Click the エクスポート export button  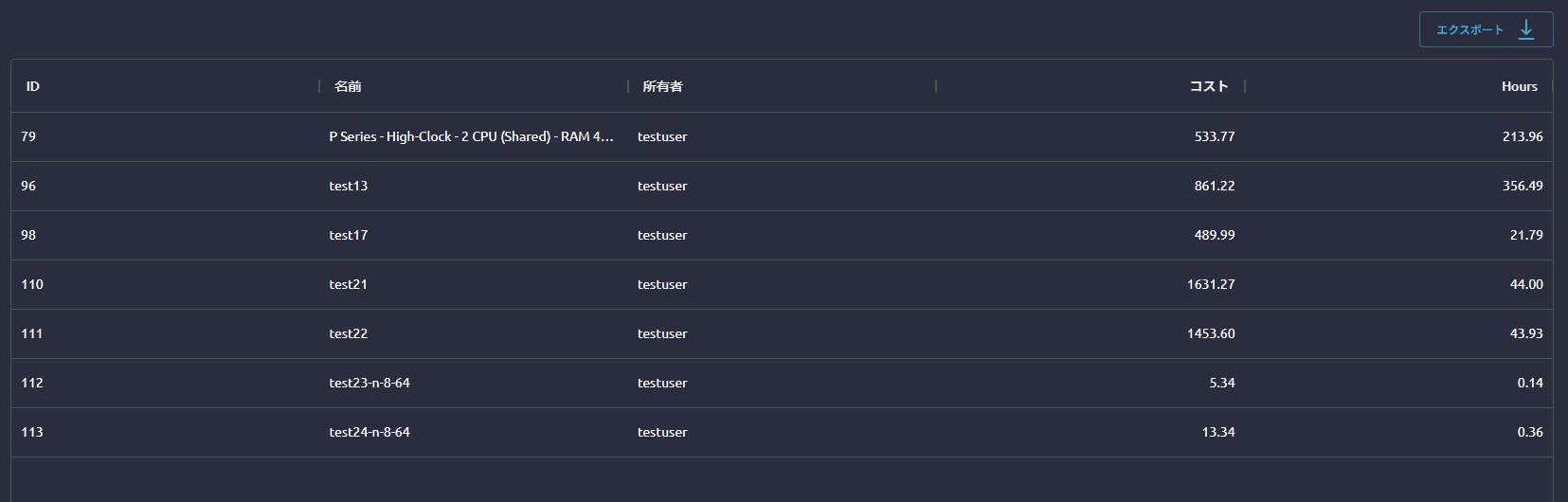point(1470,29)
